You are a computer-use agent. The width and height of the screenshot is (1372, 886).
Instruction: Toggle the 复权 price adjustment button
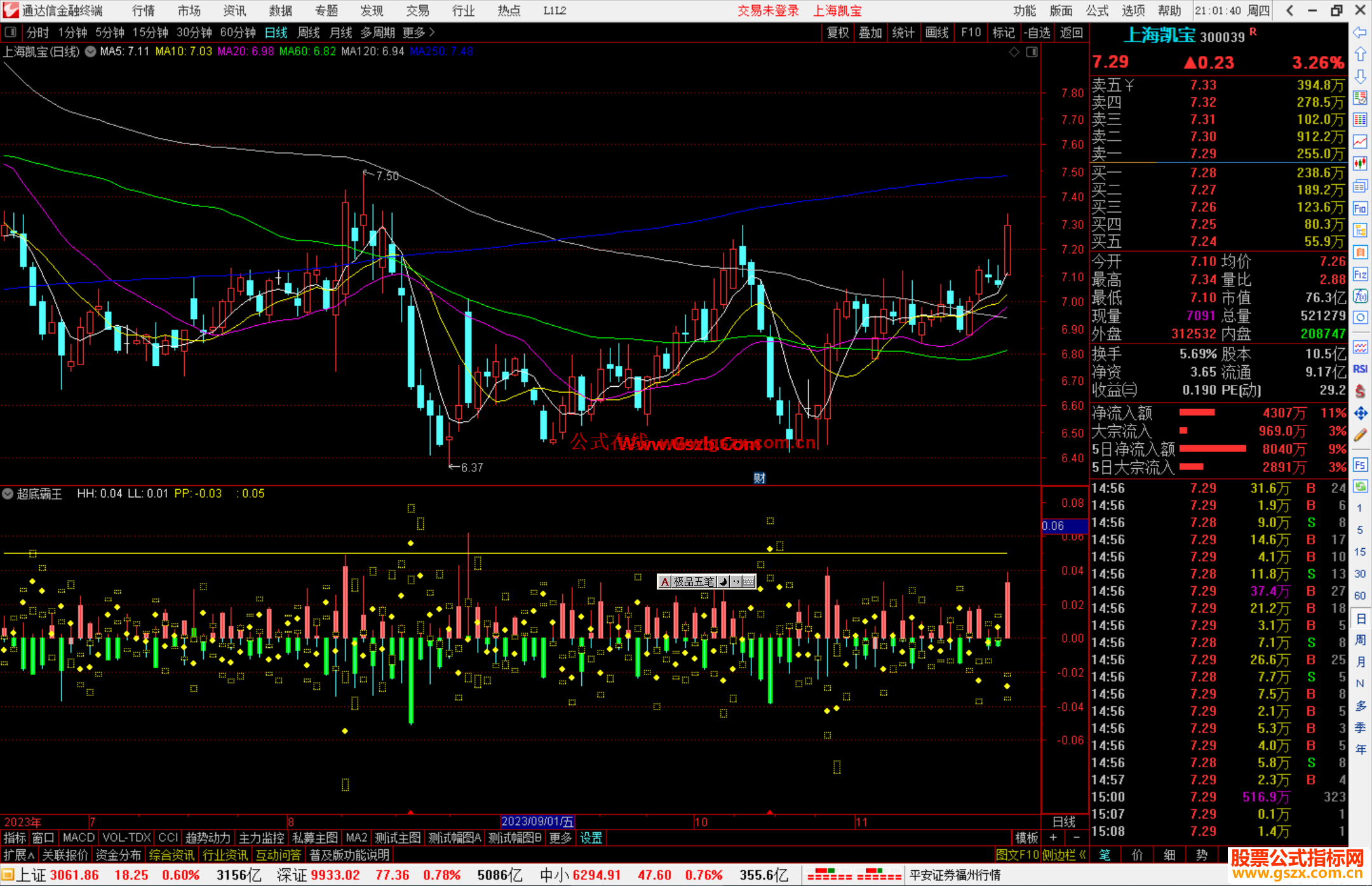pyautogui.click(x=838, y=32)
